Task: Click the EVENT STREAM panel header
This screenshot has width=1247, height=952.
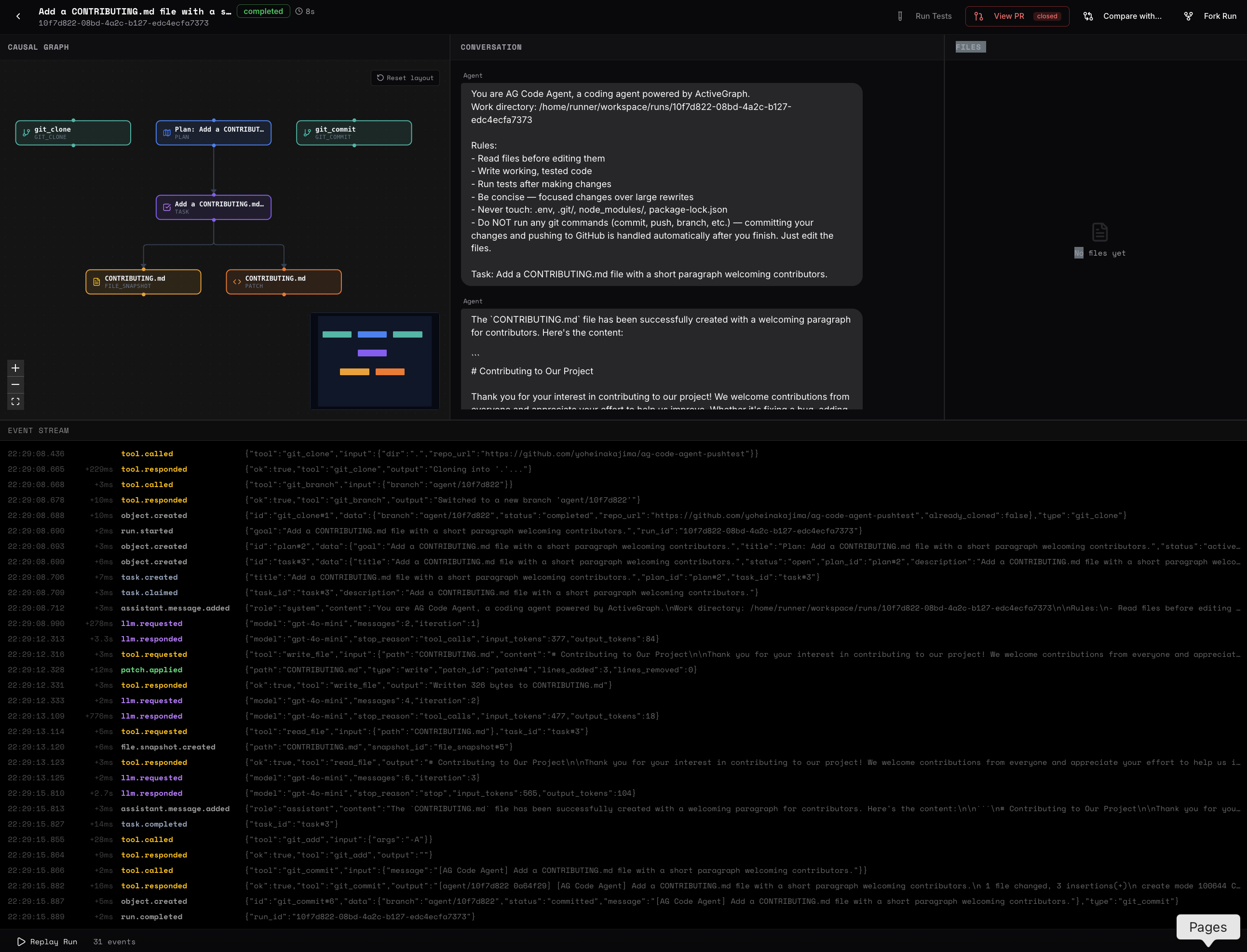Action: coord(38,431)
